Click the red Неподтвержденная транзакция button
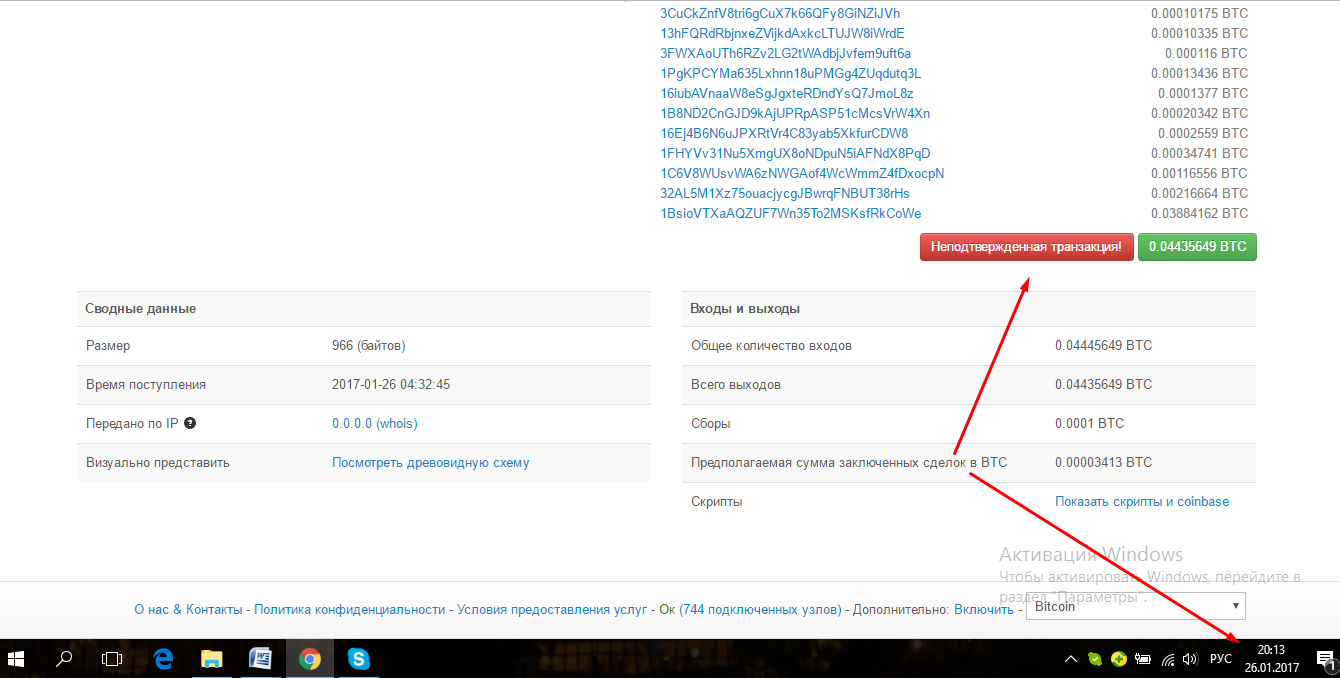This screenshot has width=1340, height=678. [1026, 246]
